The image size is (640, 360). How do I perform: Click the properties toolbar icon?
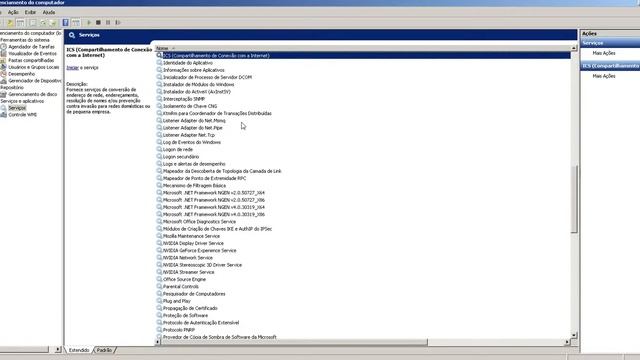[x=33, y=22]
